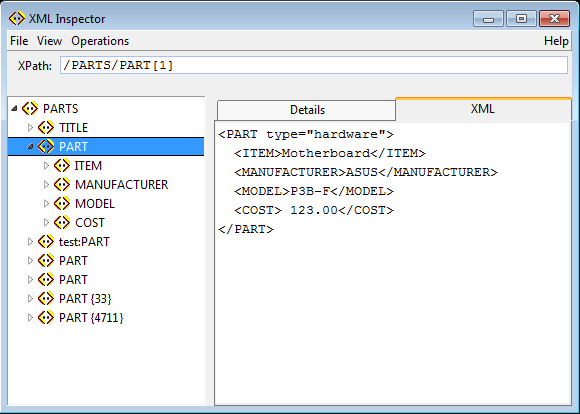This screenshot has width=580, height=414.
Task: Click the ASUS MANUFACTURER line in XML
Action: [366, 172]
